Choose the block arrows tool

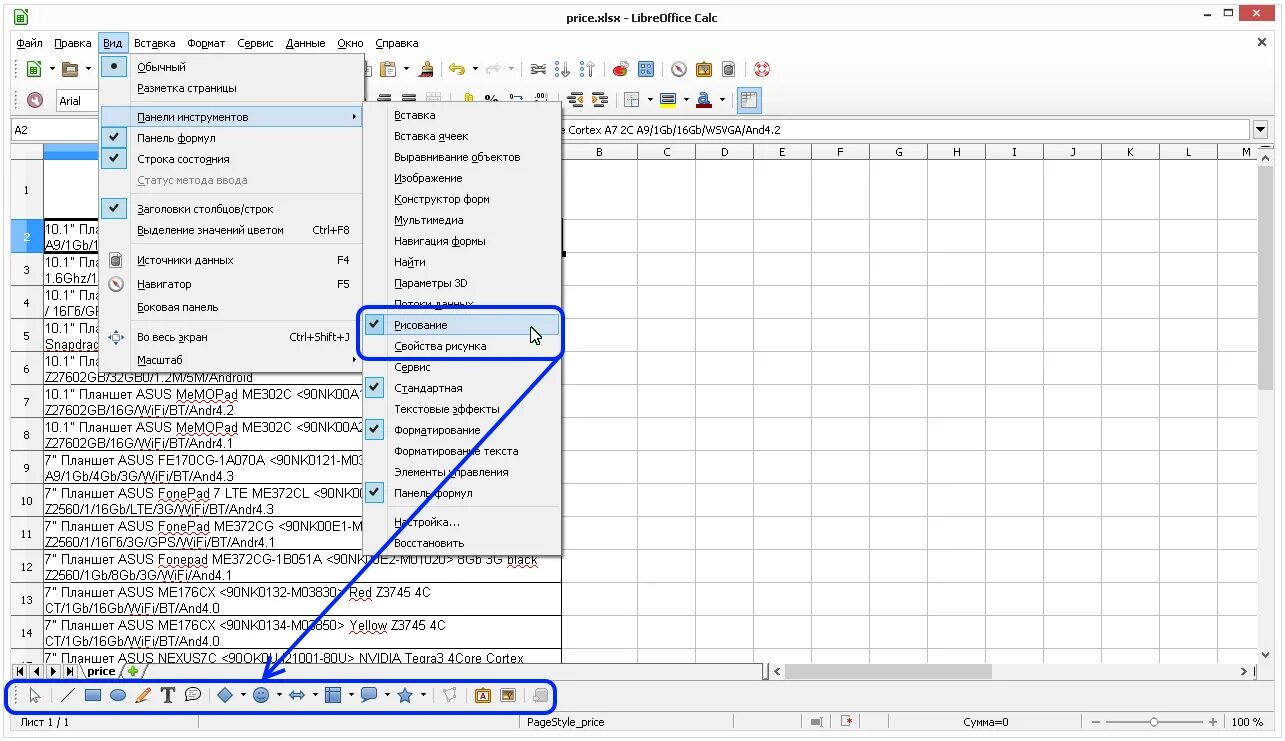[297, 695]
